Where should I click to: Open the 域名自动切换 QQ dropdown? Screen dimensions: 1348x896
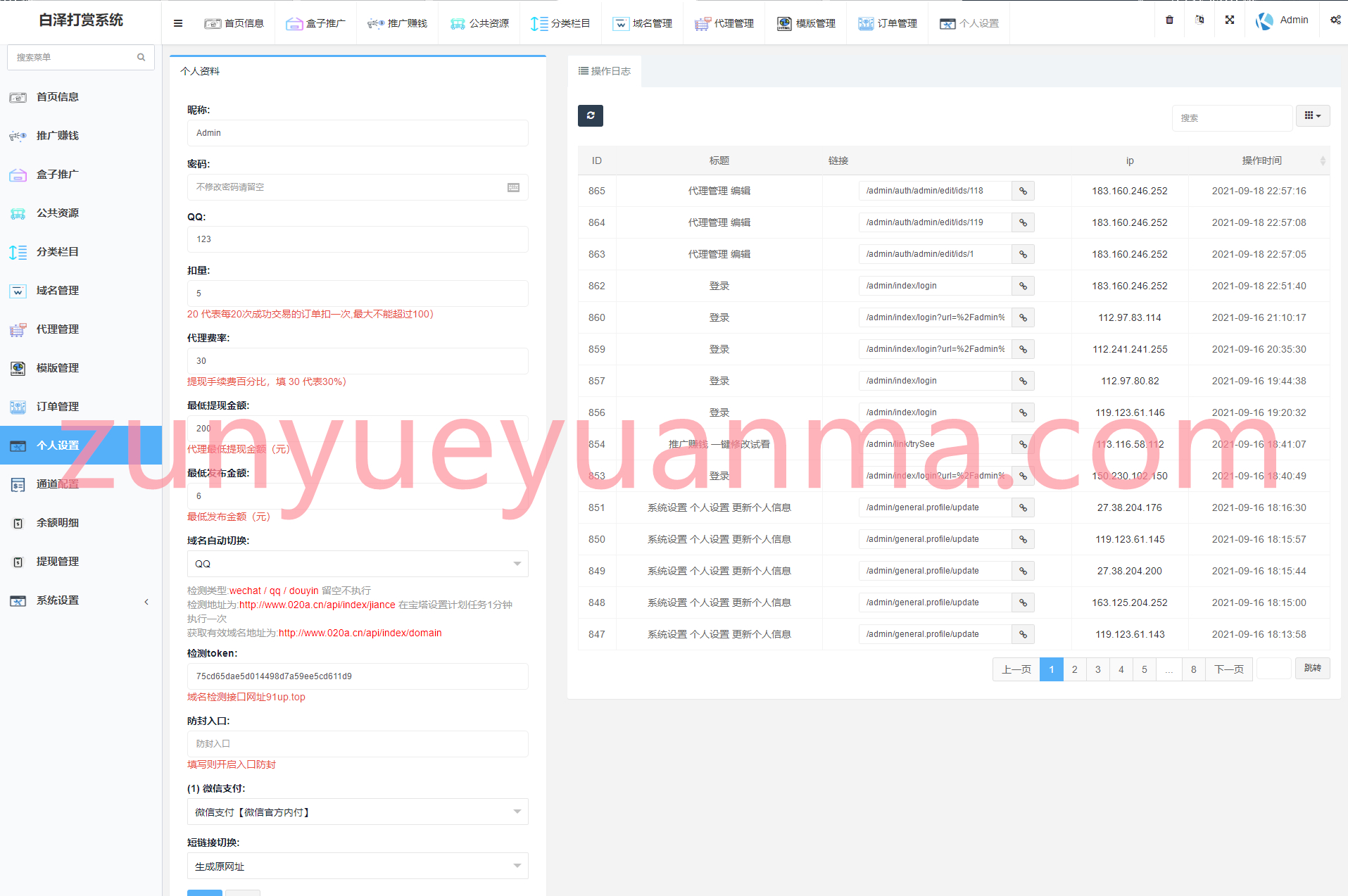[x=358, y=564]
